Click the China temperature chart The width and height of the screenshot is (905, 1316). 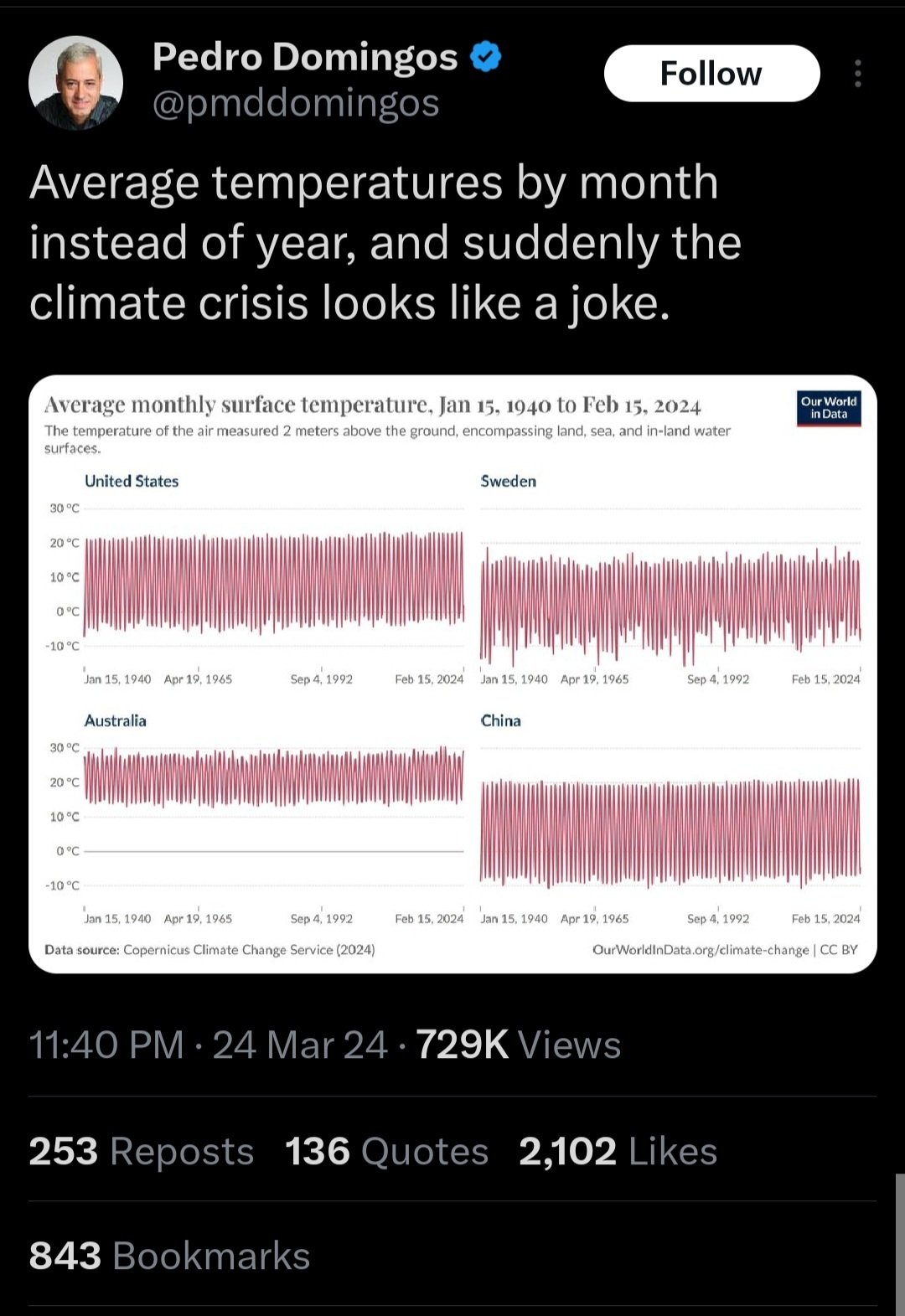[670, 831]
